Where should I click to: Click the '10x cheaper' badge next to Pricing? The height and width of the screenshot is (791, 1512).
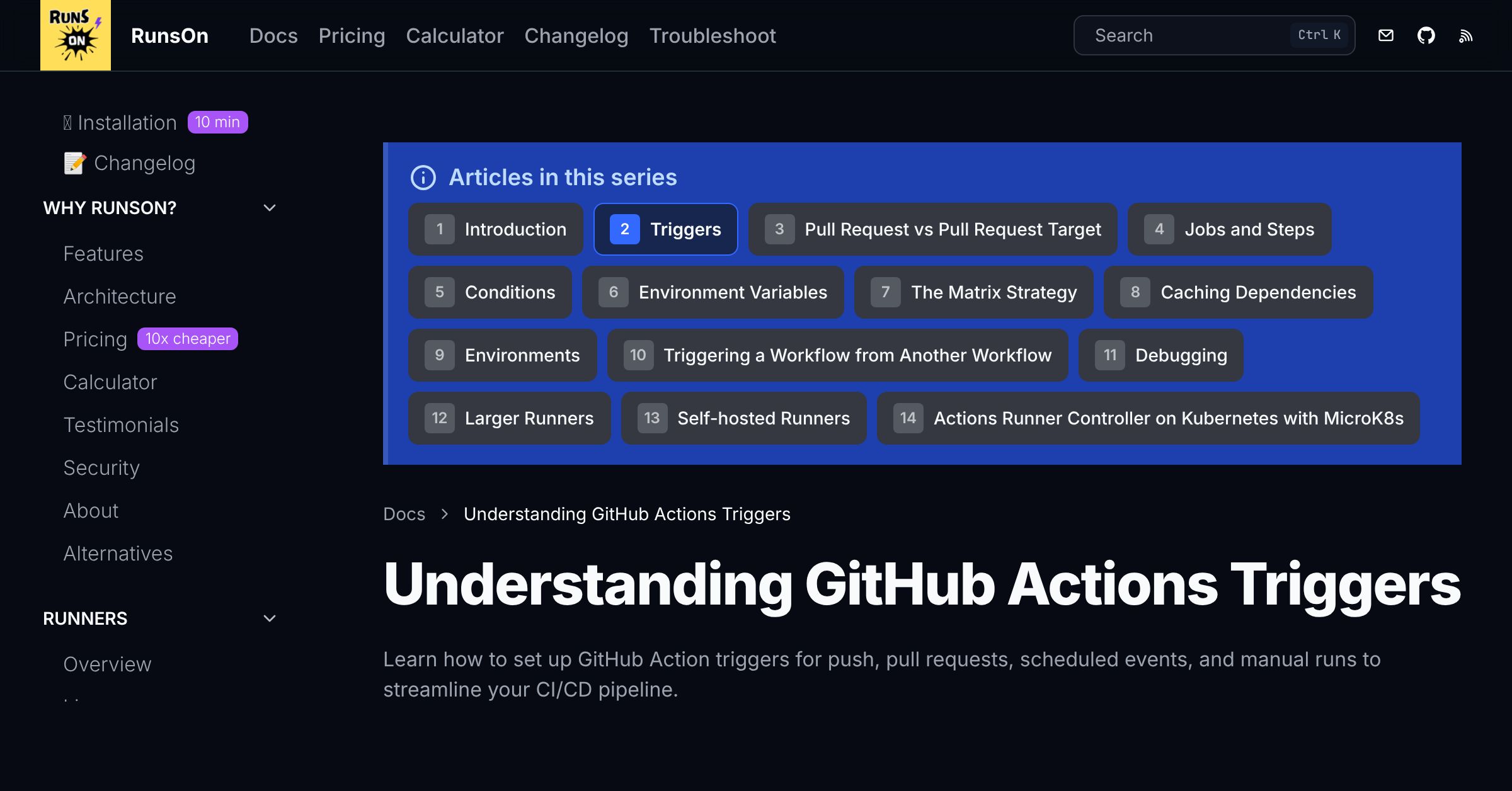click(187, 339)
